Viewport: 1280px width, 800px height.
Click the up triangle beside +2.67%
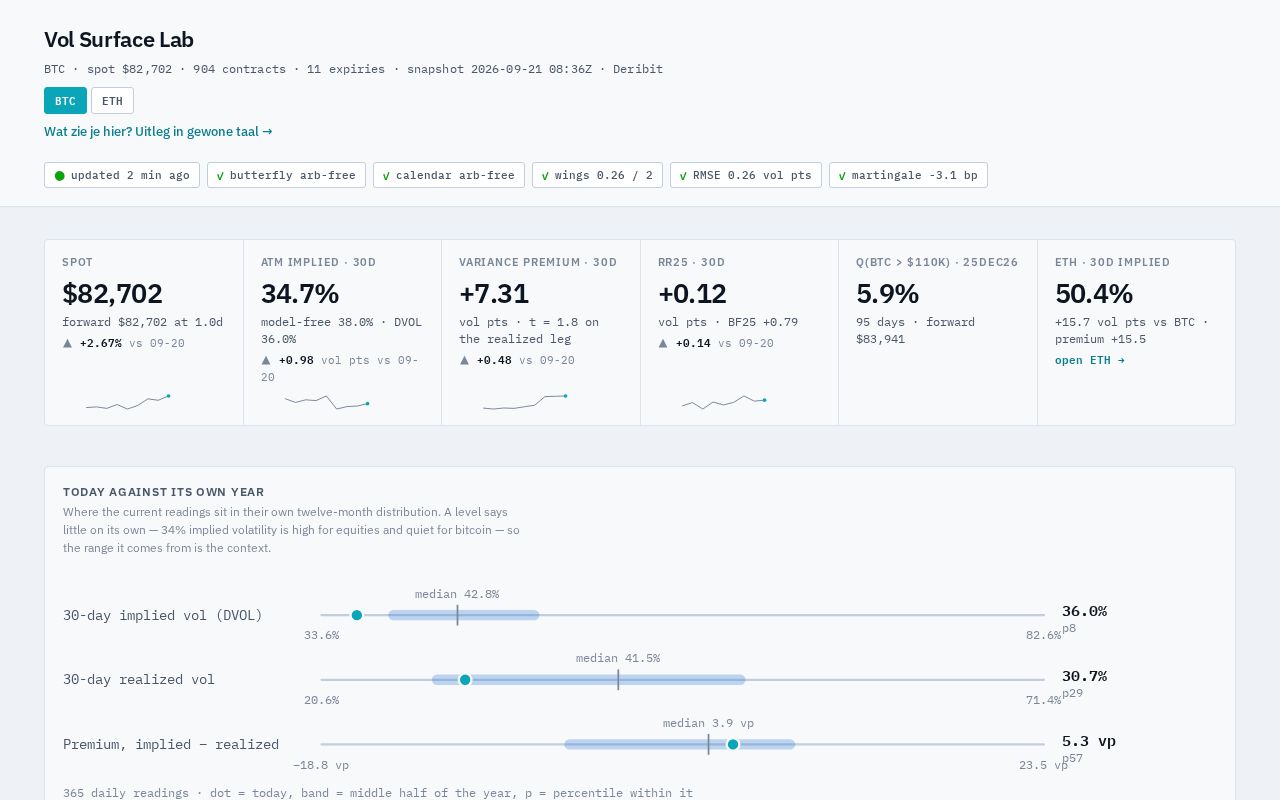point(68,343)
